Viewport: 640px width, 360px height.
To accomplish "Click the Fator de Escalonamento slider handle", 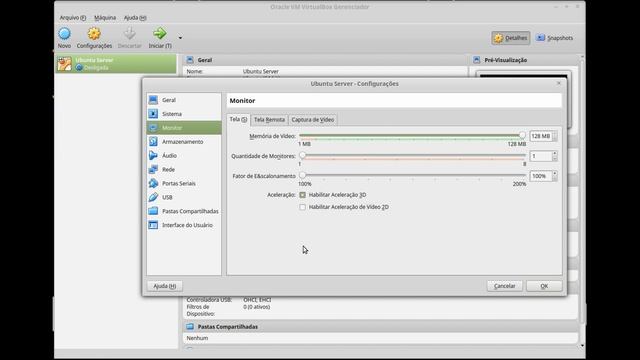I will (x=302, y=175).
